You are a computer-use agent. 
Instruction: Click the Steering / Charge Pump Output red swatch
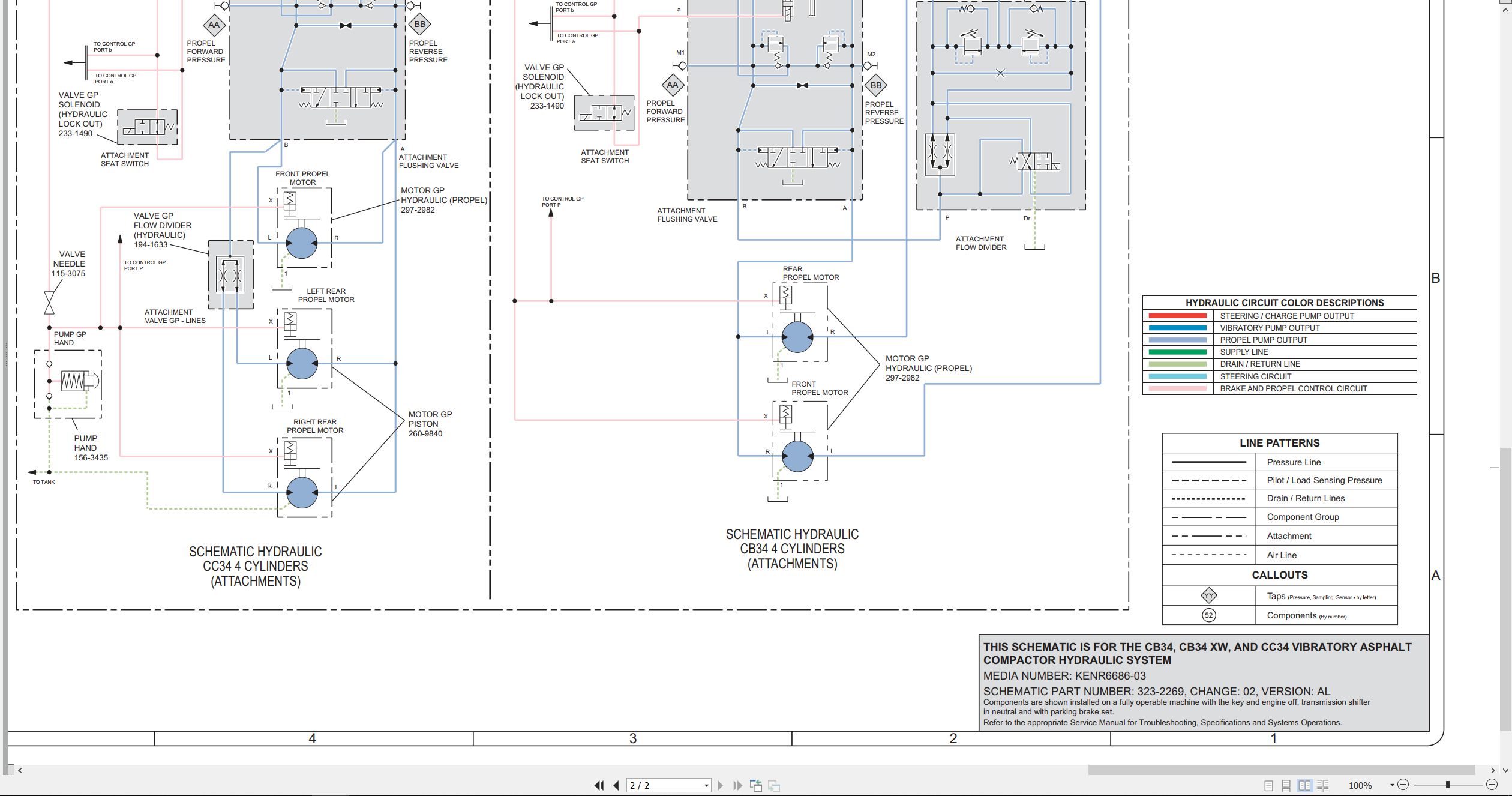tap(1177, 316)
